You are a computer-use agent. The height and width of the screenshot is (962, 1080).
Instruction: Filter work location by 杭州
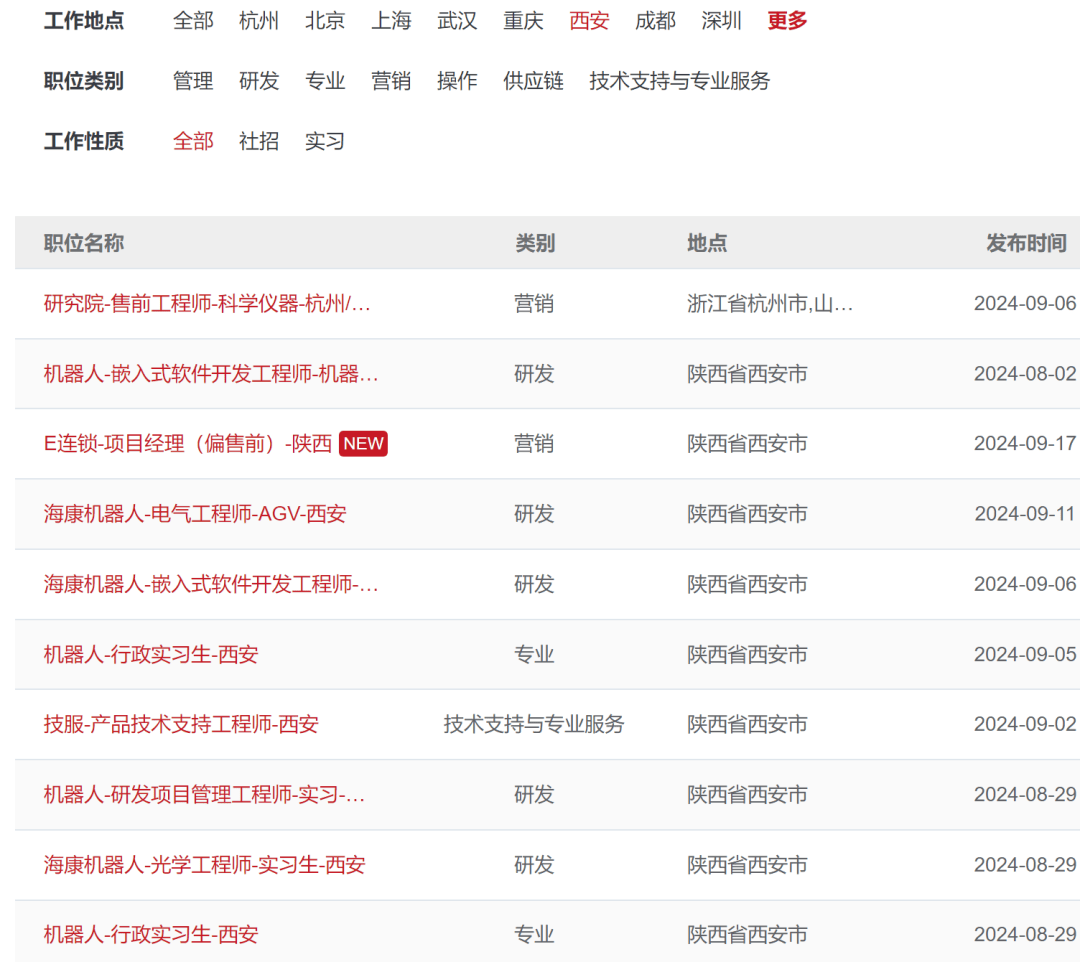coord(259,21)
